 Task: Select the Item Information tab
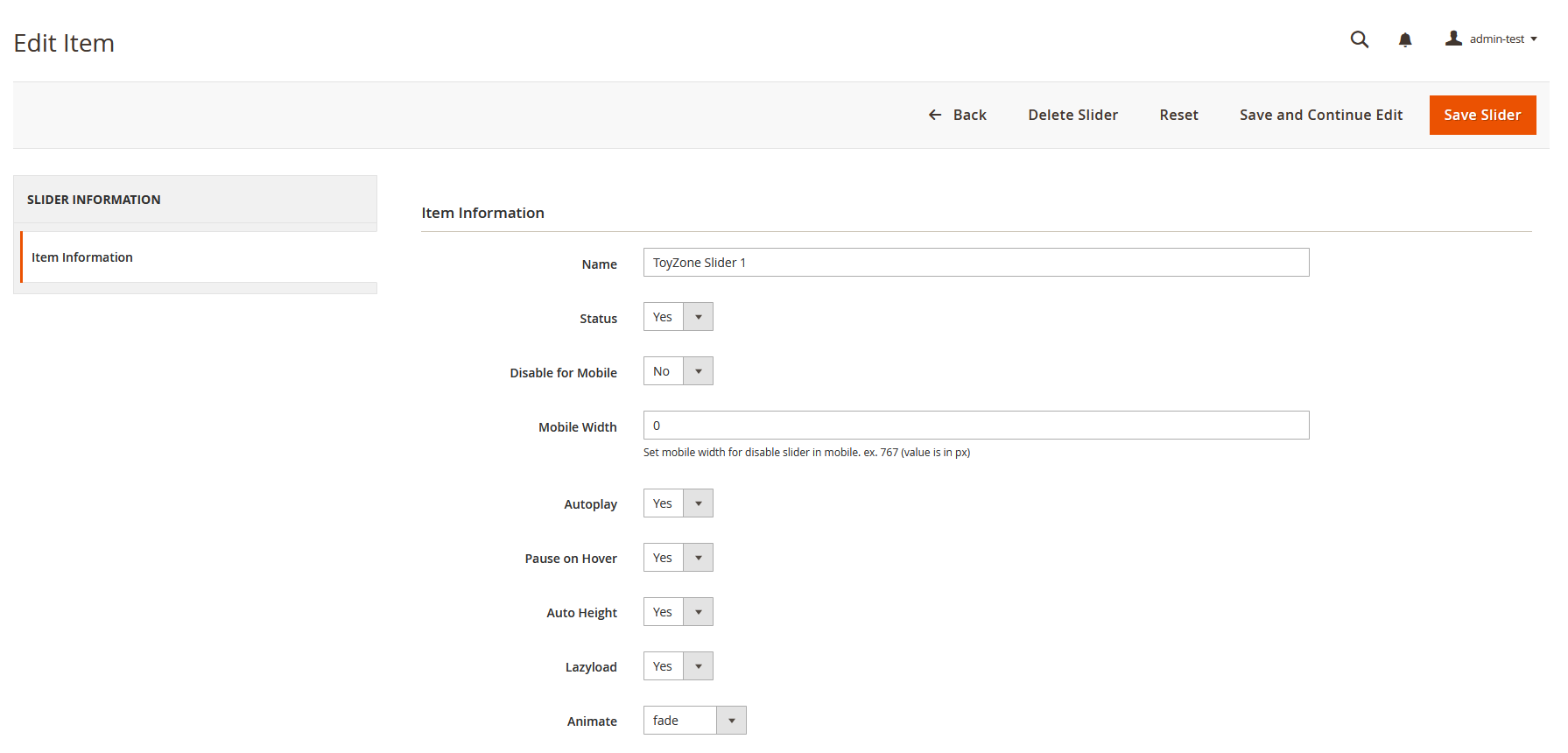click(x=82, y=257)
